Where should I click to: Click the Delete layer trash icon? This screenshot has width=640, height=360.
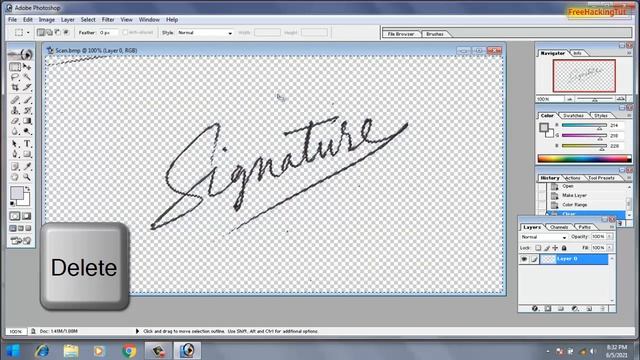tap(603, 309)
